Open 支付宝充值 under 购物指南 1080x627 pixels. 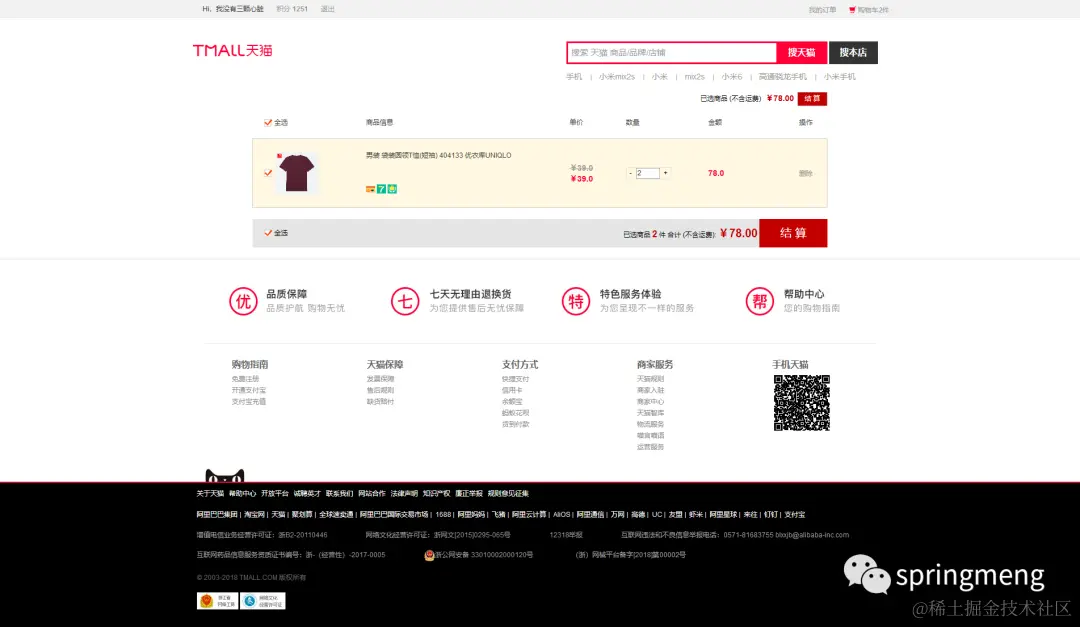click(x=249, y=402)
